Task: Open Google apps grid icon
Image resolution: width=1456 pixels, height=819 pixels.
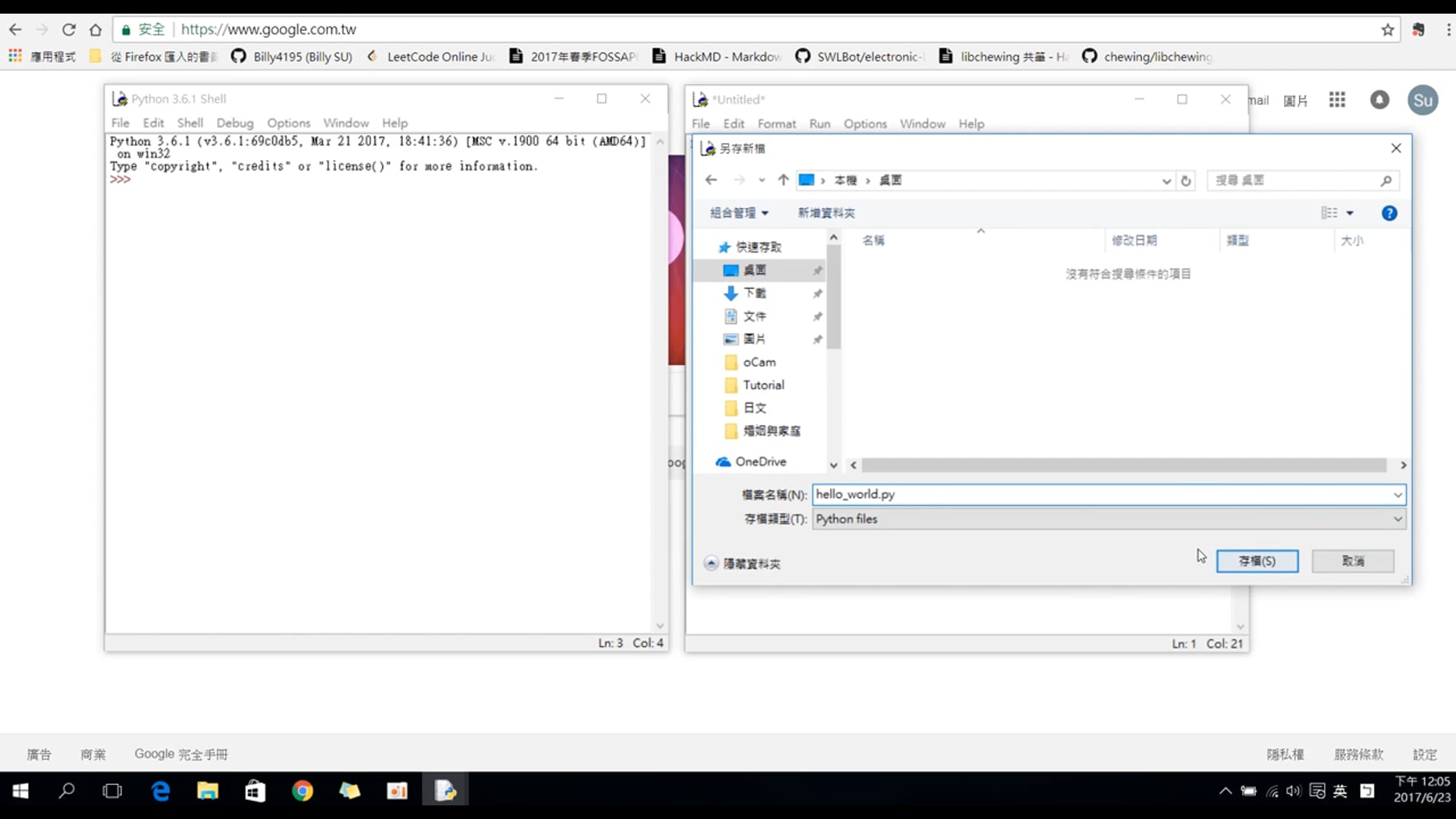Action: click(1337, 100)
